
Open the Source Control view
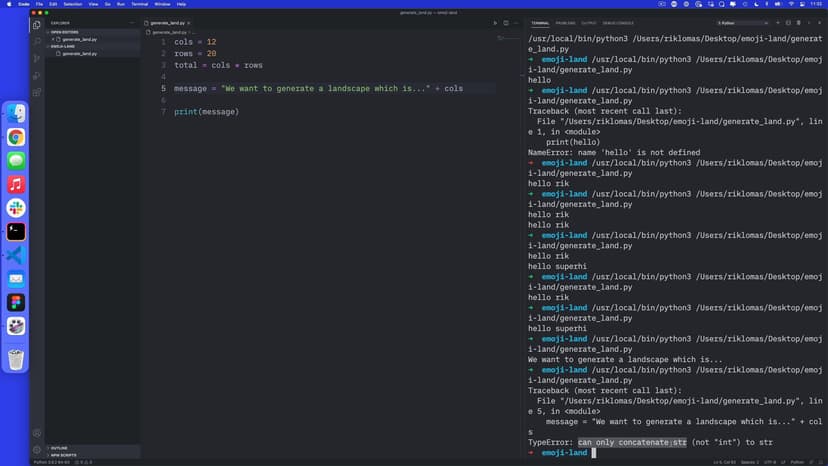37,58
